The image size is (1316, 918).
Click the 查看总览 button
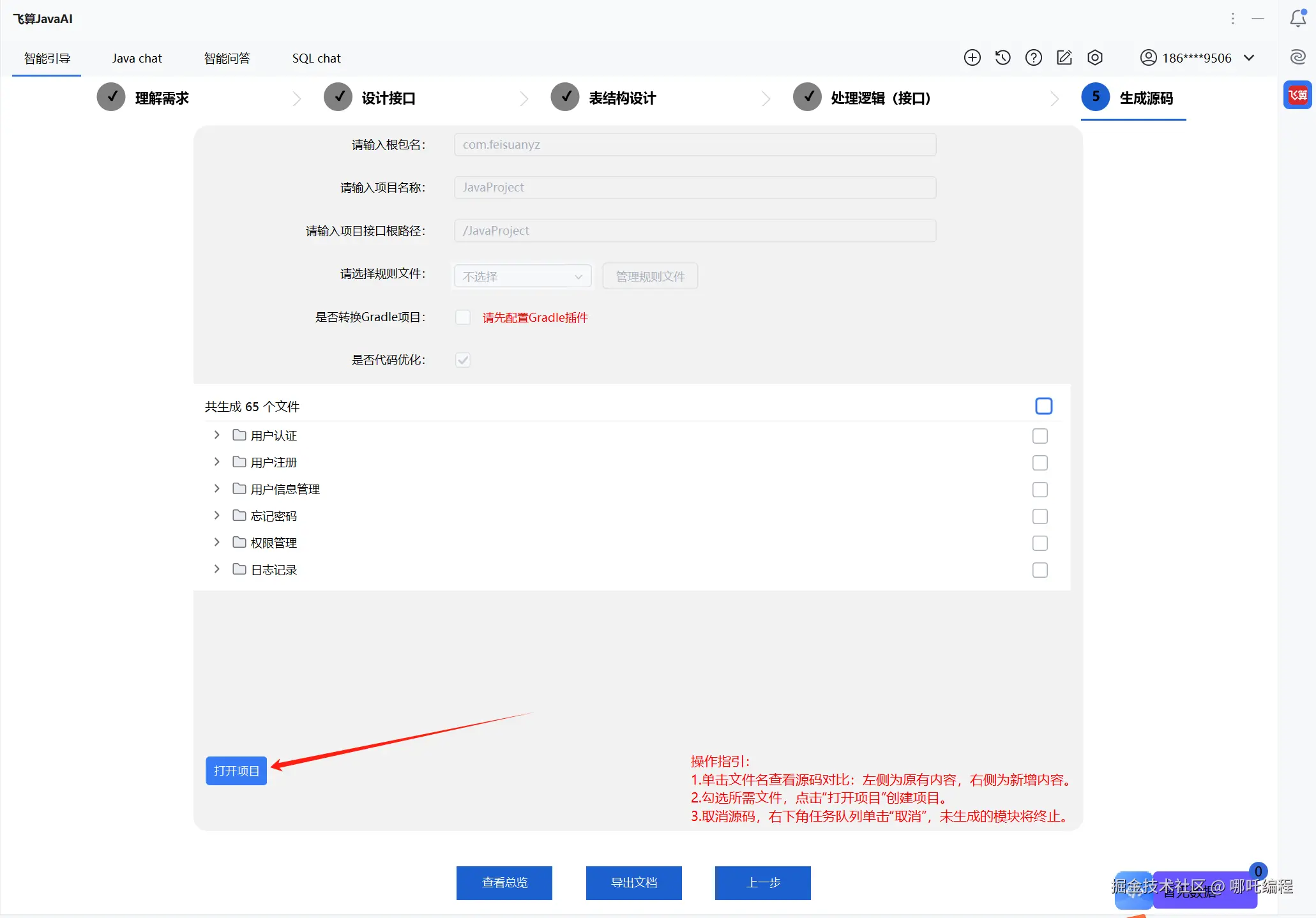(x=504, y=883)
